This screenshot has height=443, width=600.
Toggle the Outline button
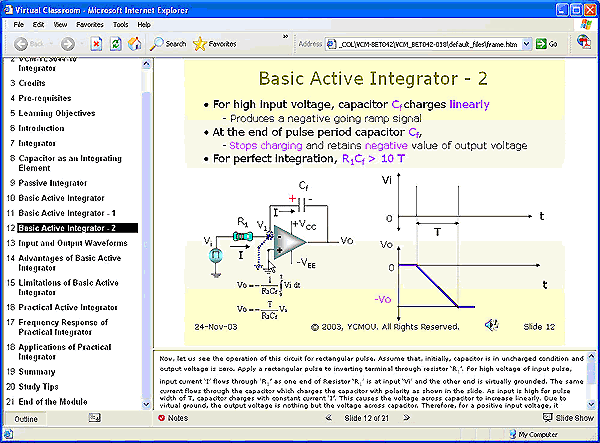pyautogui.click(x=26, y=419)
